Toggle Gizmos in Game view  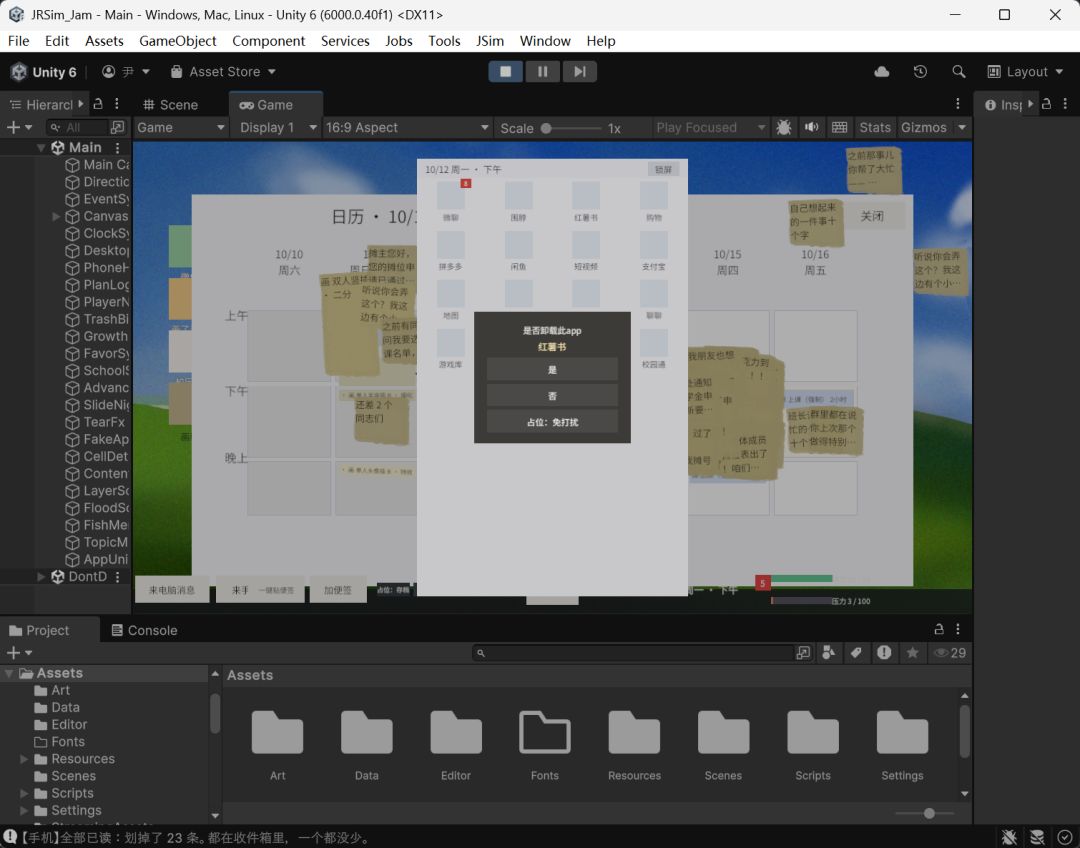pyautogui.click(x=924, y=127)
